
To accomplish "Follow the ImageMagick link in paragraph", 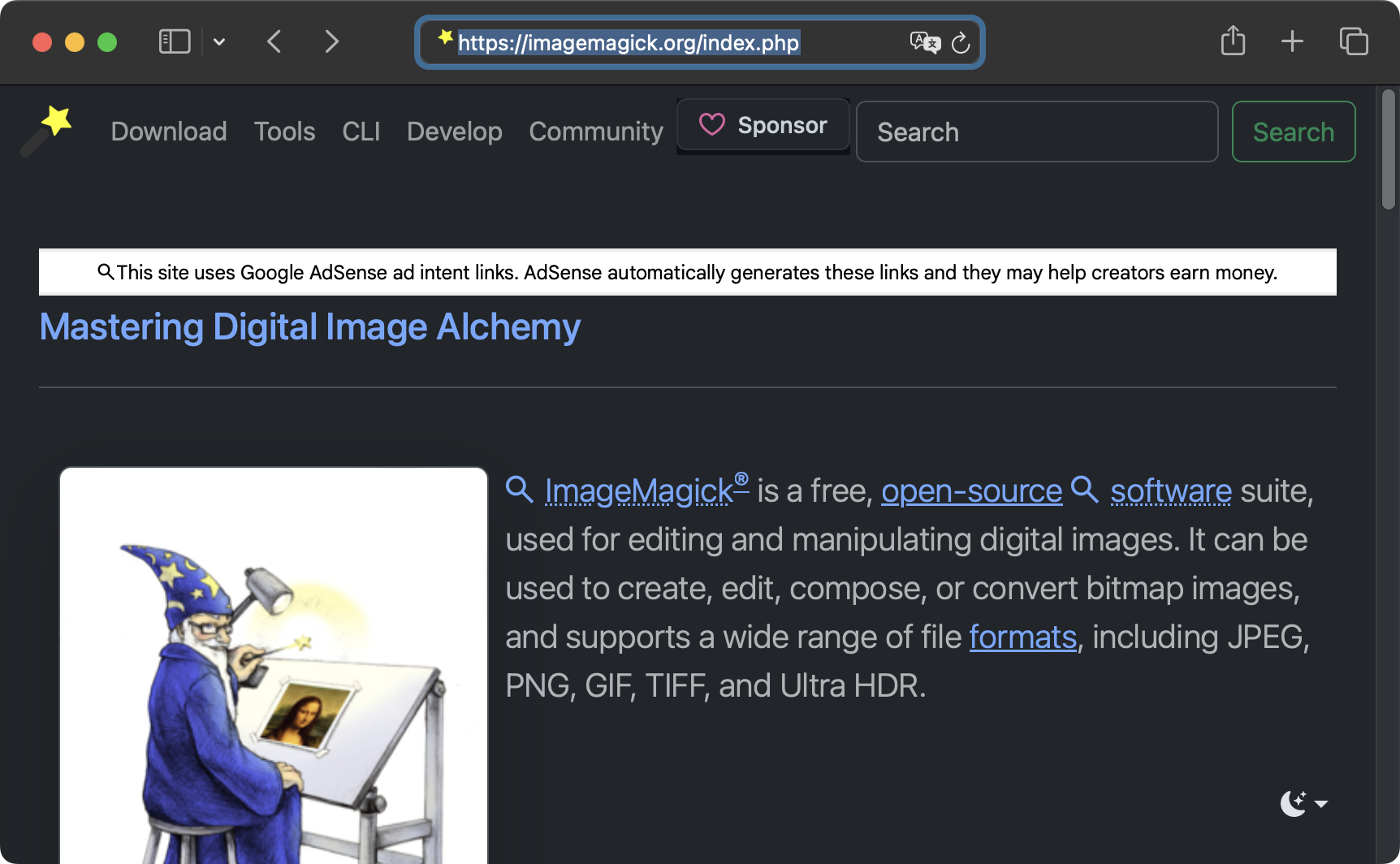I will tap(646, 490).
